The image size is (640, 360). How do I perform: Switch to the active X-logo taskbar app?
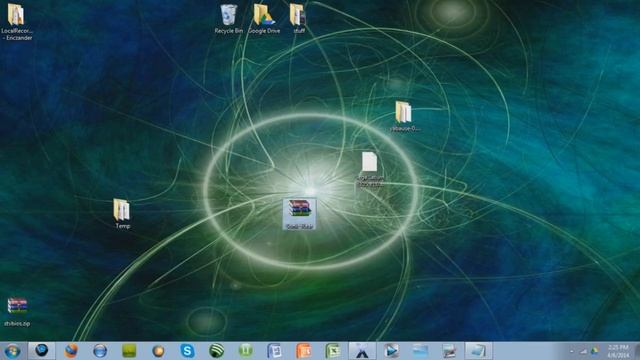(362, 351)
